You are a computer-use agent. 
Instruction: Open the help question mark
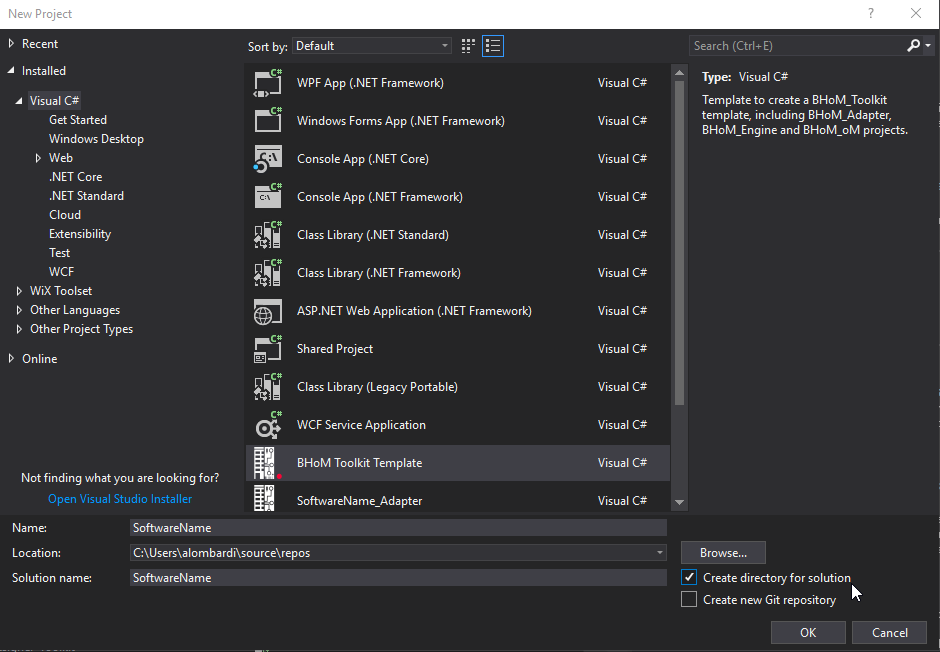870,13
